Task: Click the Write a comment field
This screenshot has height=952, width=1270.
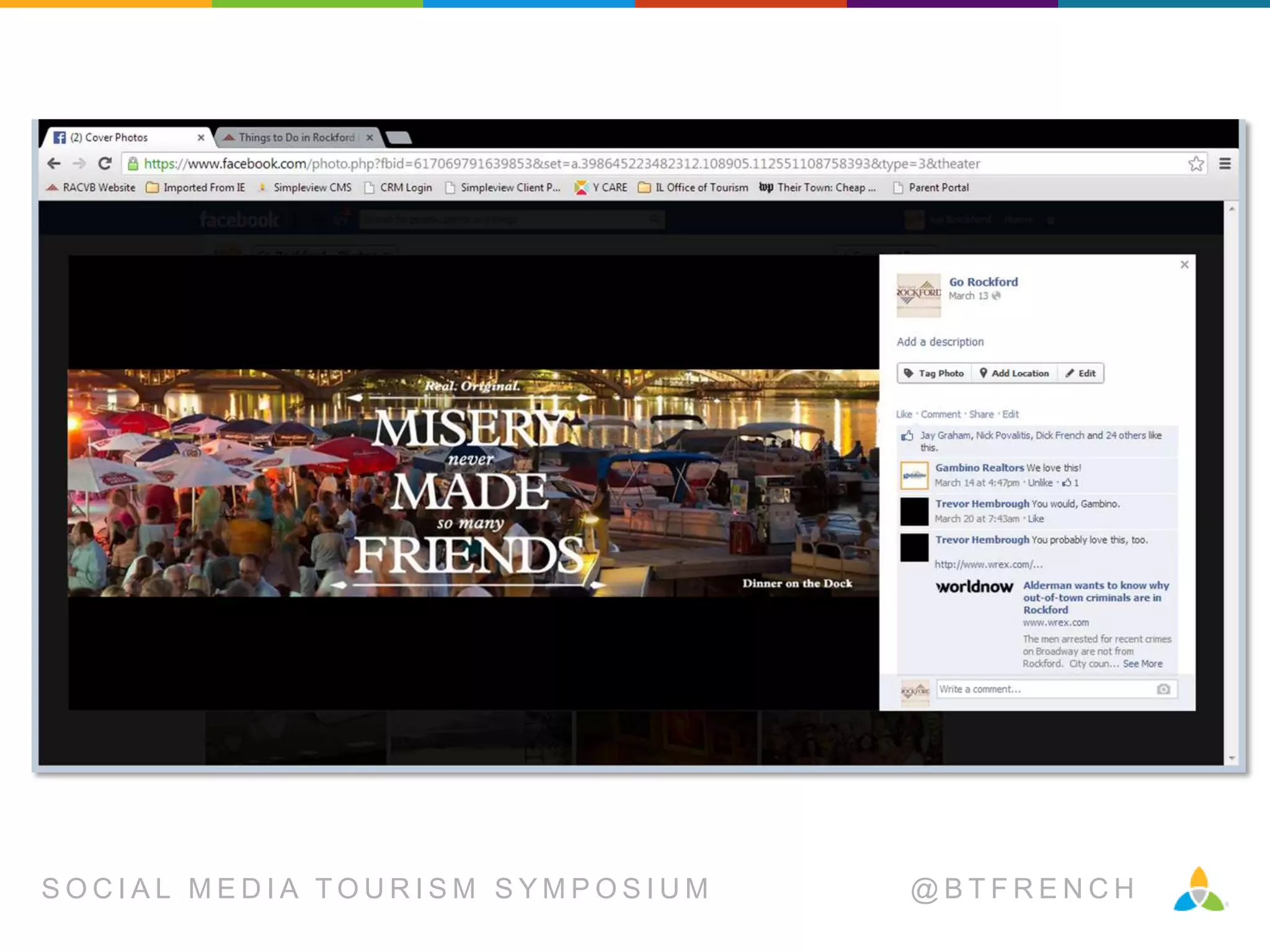Action: [x=1057, y=689]
